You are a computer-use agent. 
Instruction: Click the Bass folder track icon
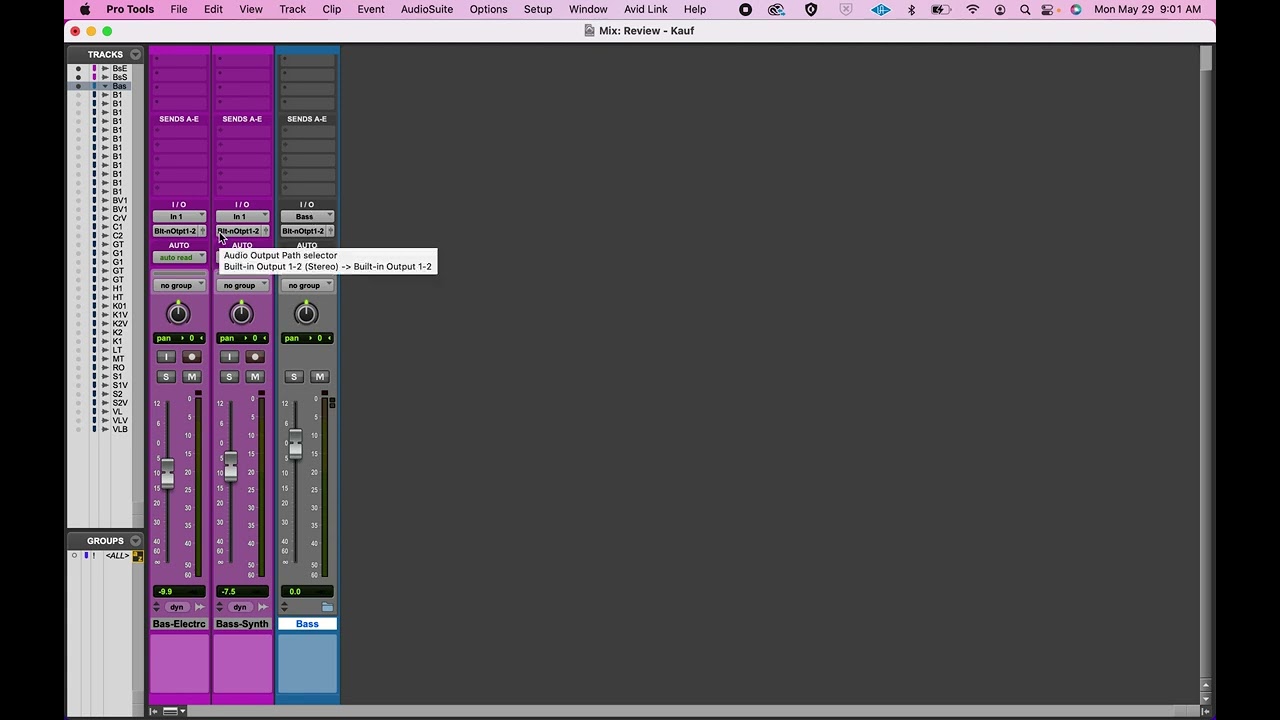pyautogui.click(x=327, y=607)
